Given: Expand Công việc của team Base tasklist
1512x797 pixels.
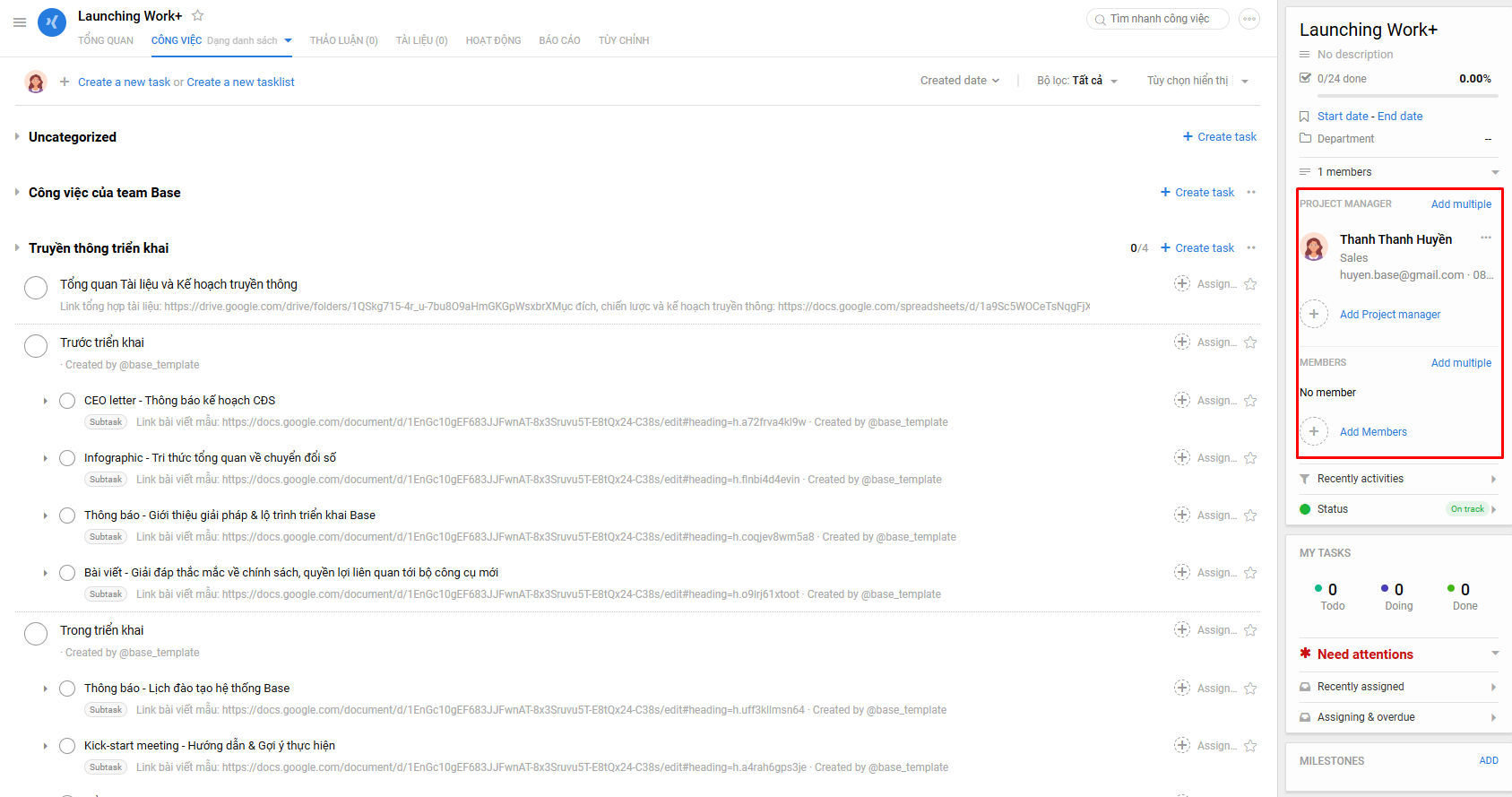Looking at the screenshot, I should coord(17,192).
